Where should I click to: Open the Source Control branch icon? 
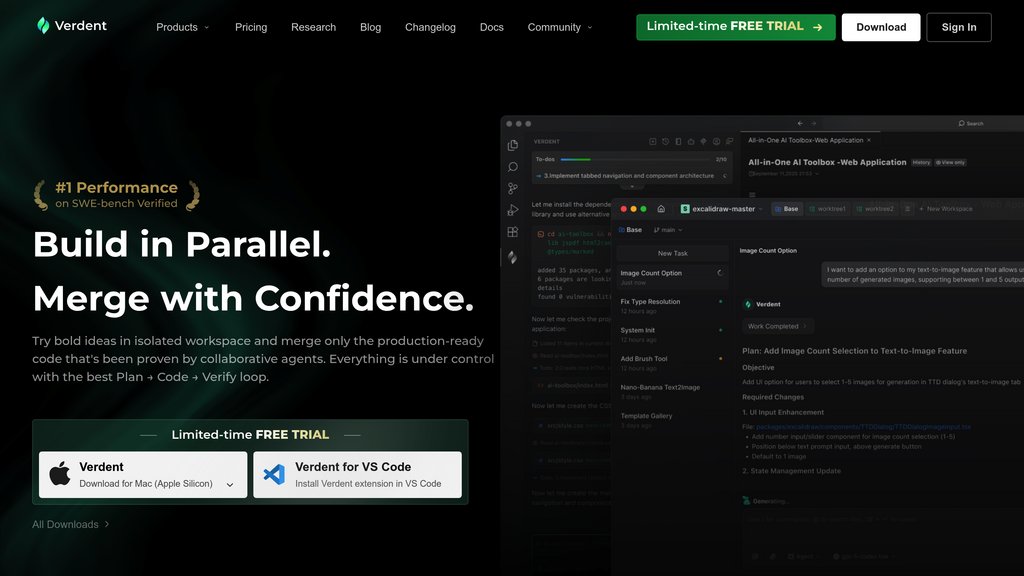(x=513, y=188)
